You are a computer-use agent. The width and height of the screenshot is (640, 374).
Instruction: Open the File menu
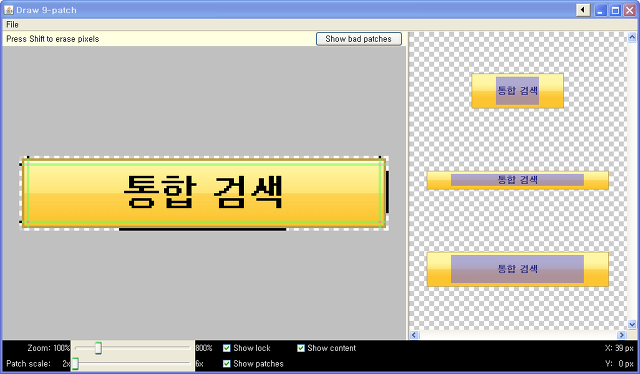12,24
